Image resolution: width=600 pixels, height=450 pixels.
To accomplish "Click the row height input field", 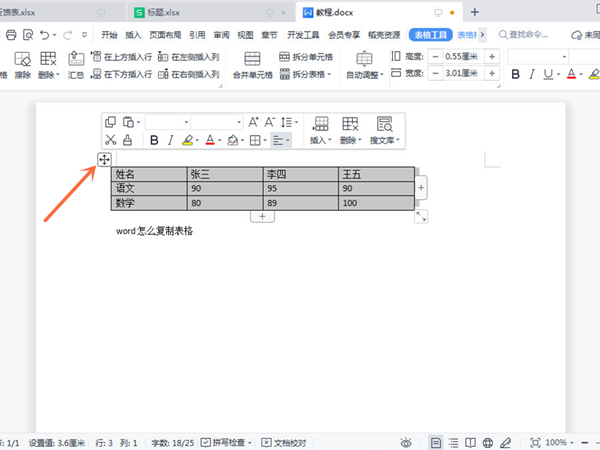I will click(463, 57).
